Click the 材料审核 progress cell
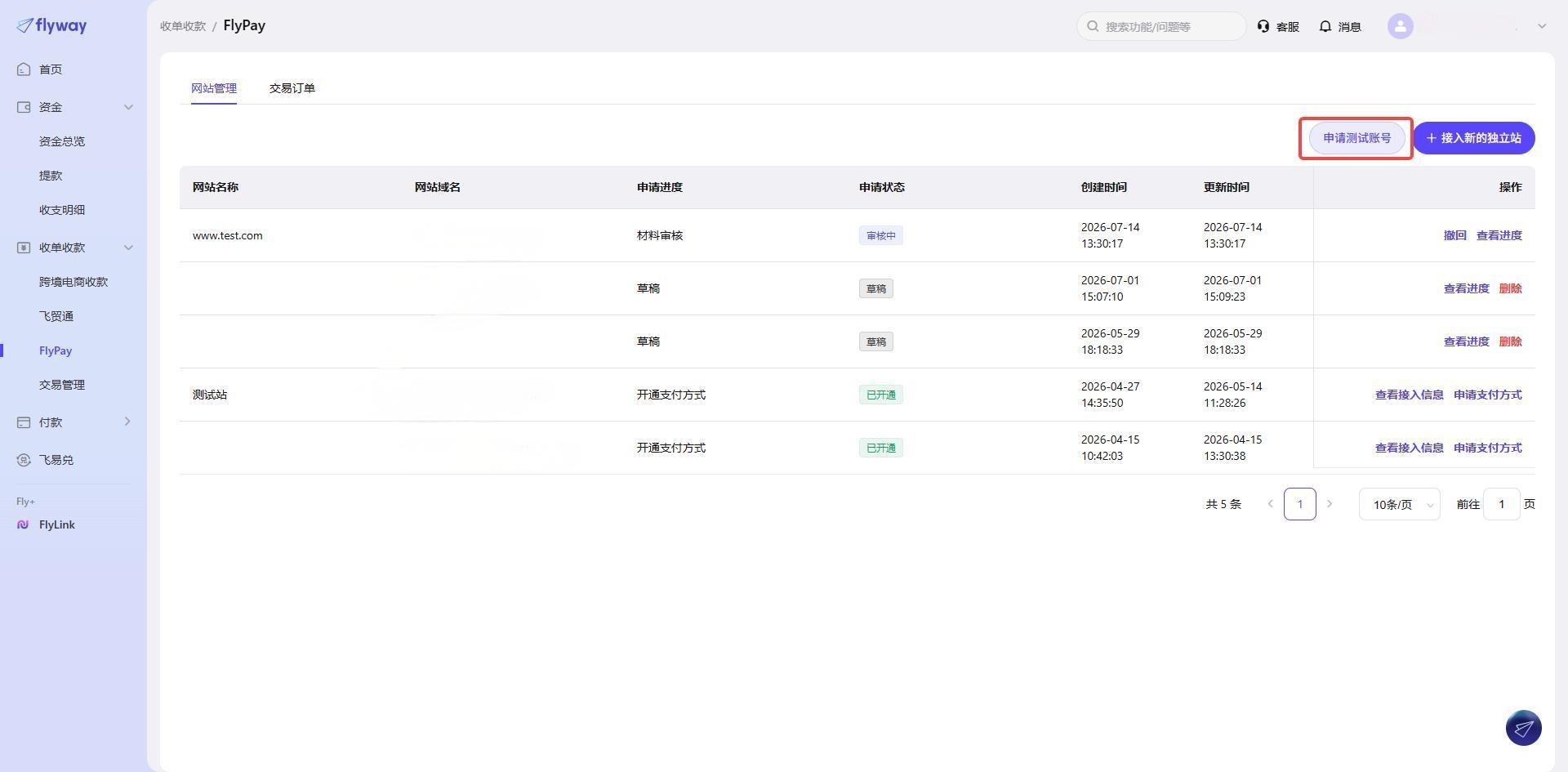The width and height of the screenshot is (1568, 772). click(x=660, y=235)
